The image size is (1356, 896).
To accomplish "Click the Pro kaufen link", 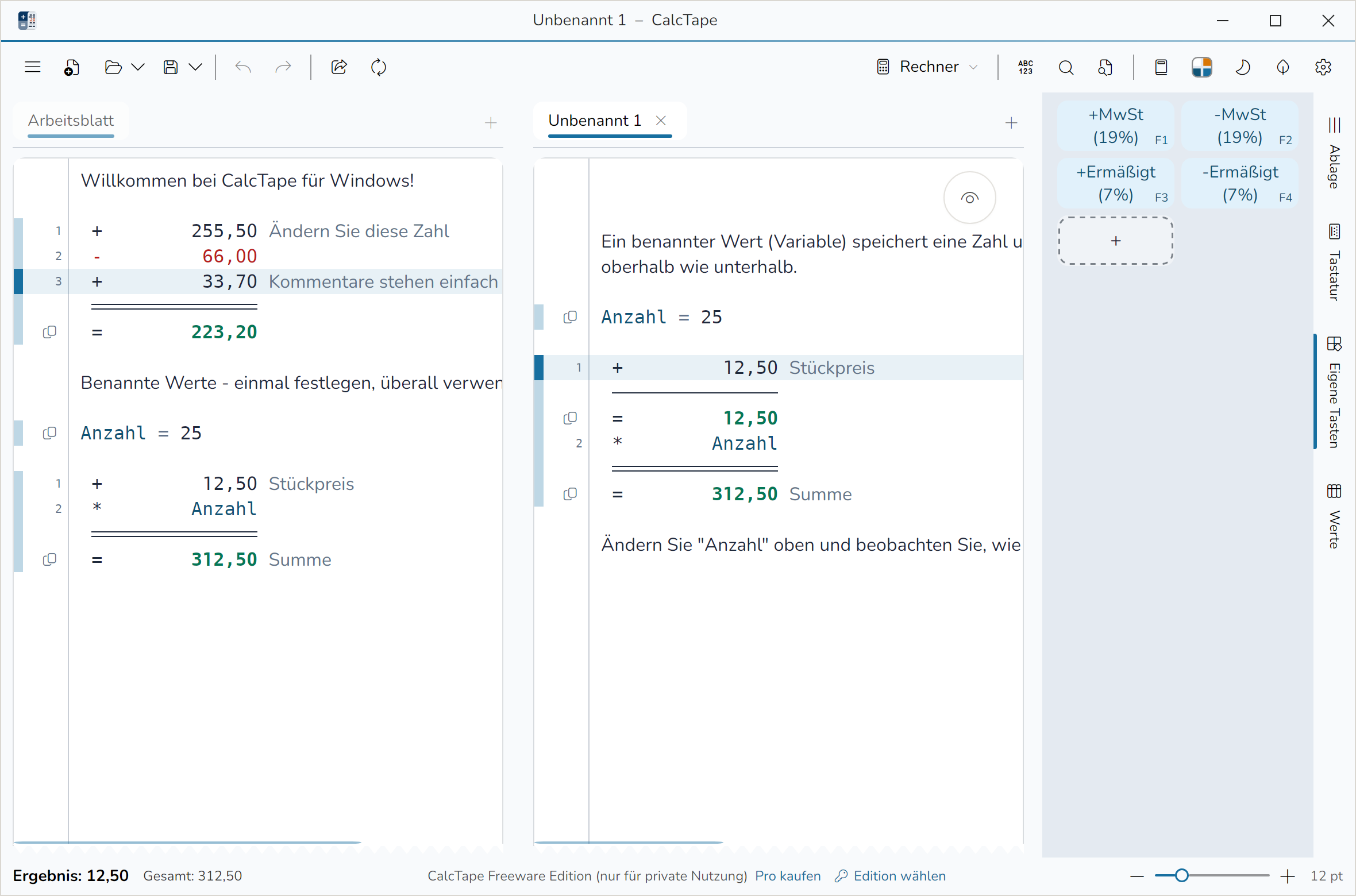I will click(788, 876).
